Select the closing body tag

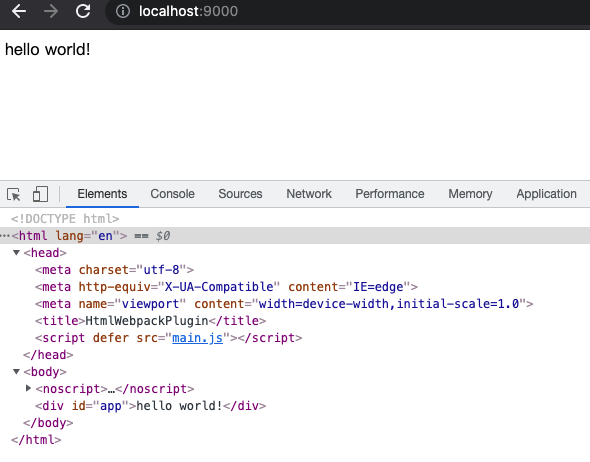48,423
